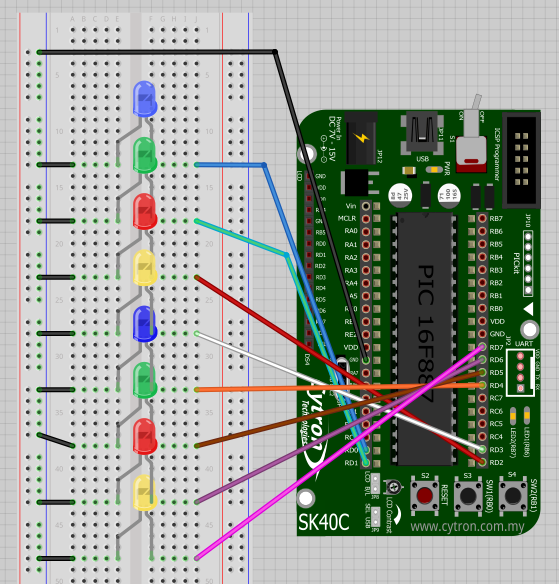Click the RD1 header pin with the teal wire
Image resolution: width=559 pixels, height=584 pixels.
366,463
